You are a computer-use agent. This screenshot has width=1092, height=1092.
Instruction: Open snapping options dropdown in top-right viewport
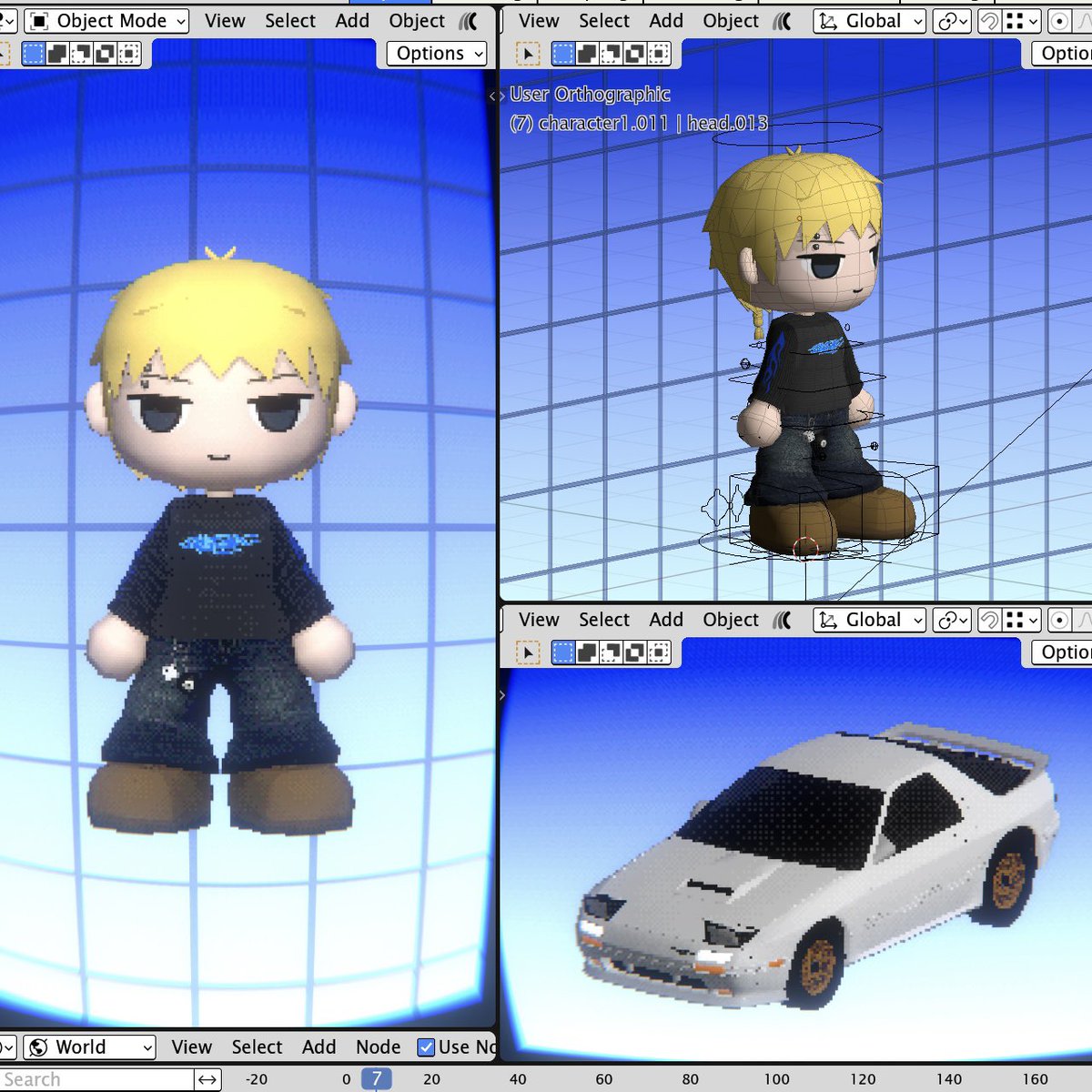tap(1022, 21)
